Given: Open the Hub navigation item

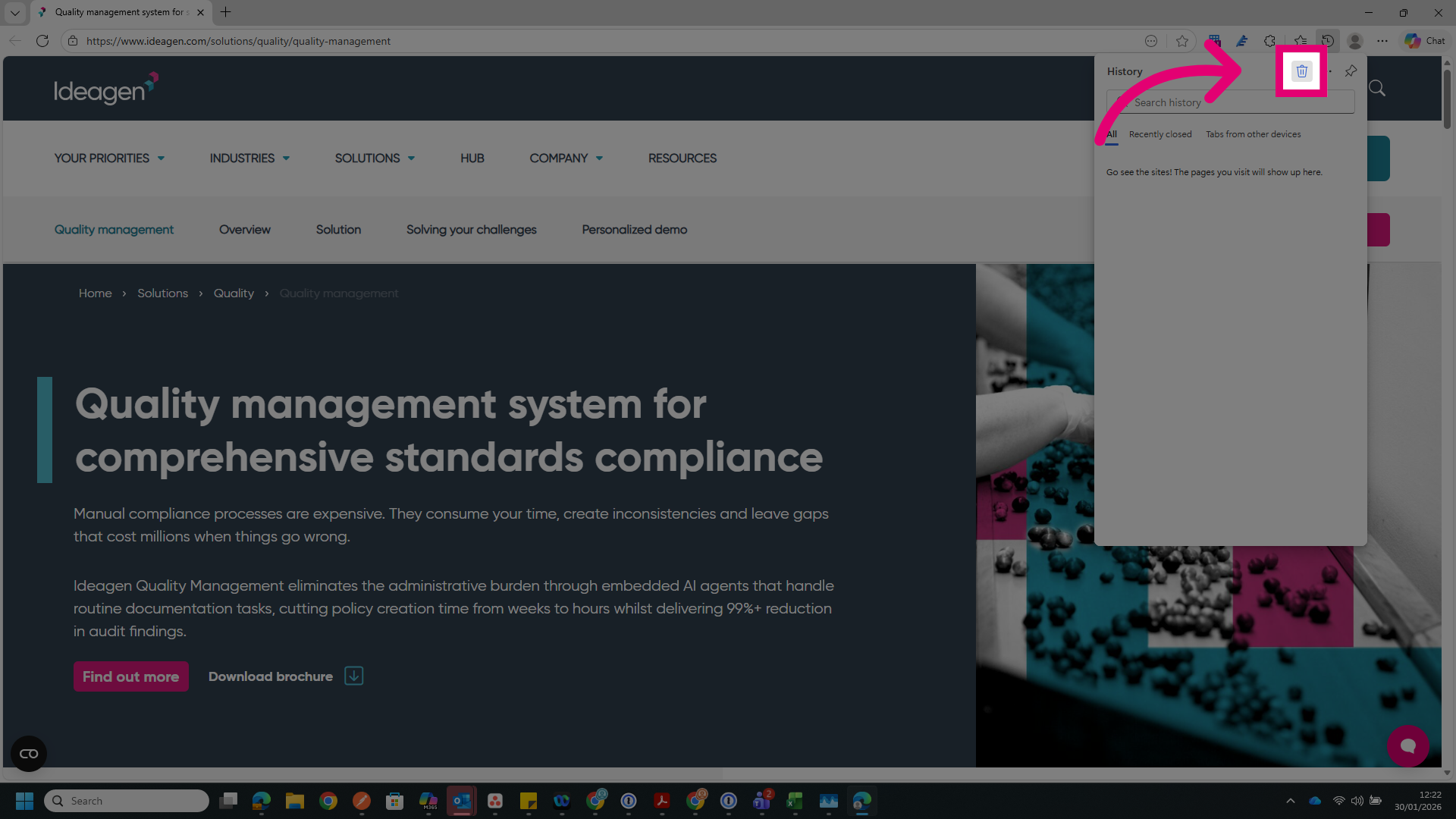Looking at the screenshot, I should point(472,158).
